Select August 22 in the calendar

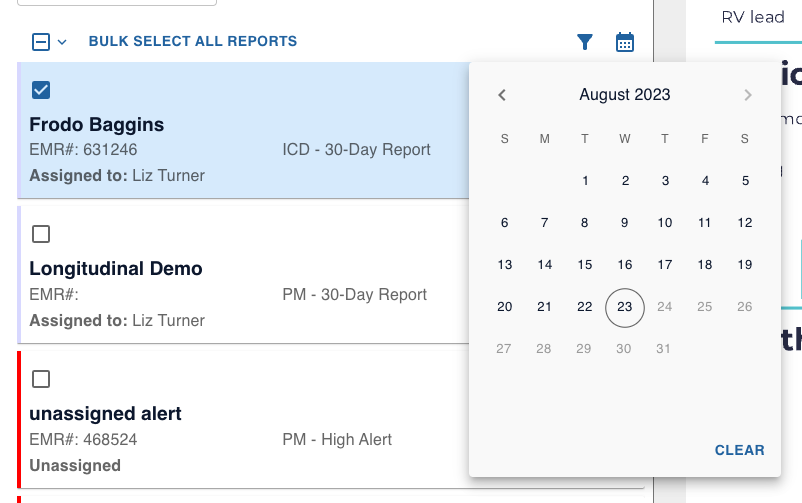click(585, 307)
